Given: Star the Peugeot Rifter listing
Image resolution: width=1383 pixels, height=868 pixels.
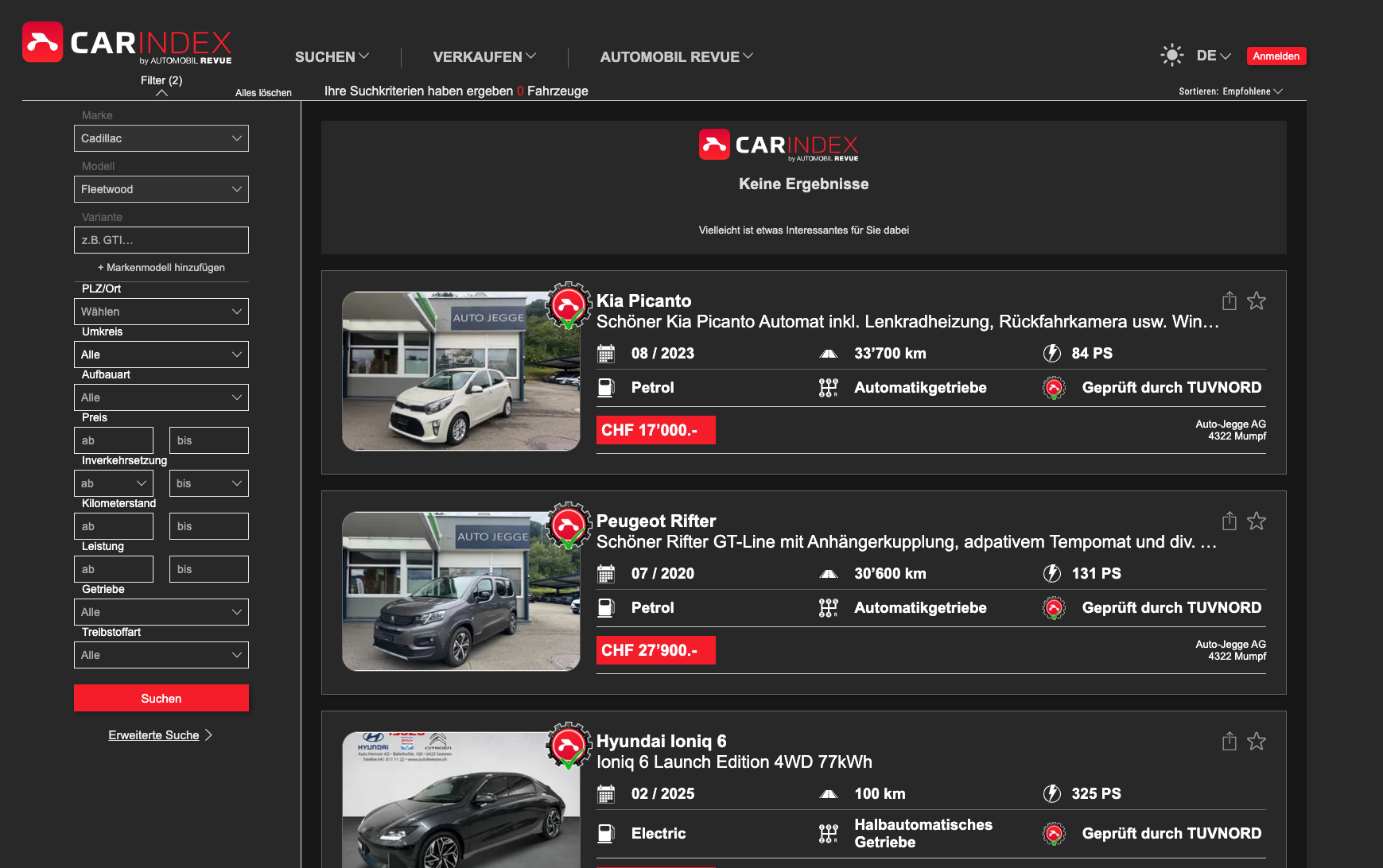Looking at the screenshot, I should [x=1257, y=521].
